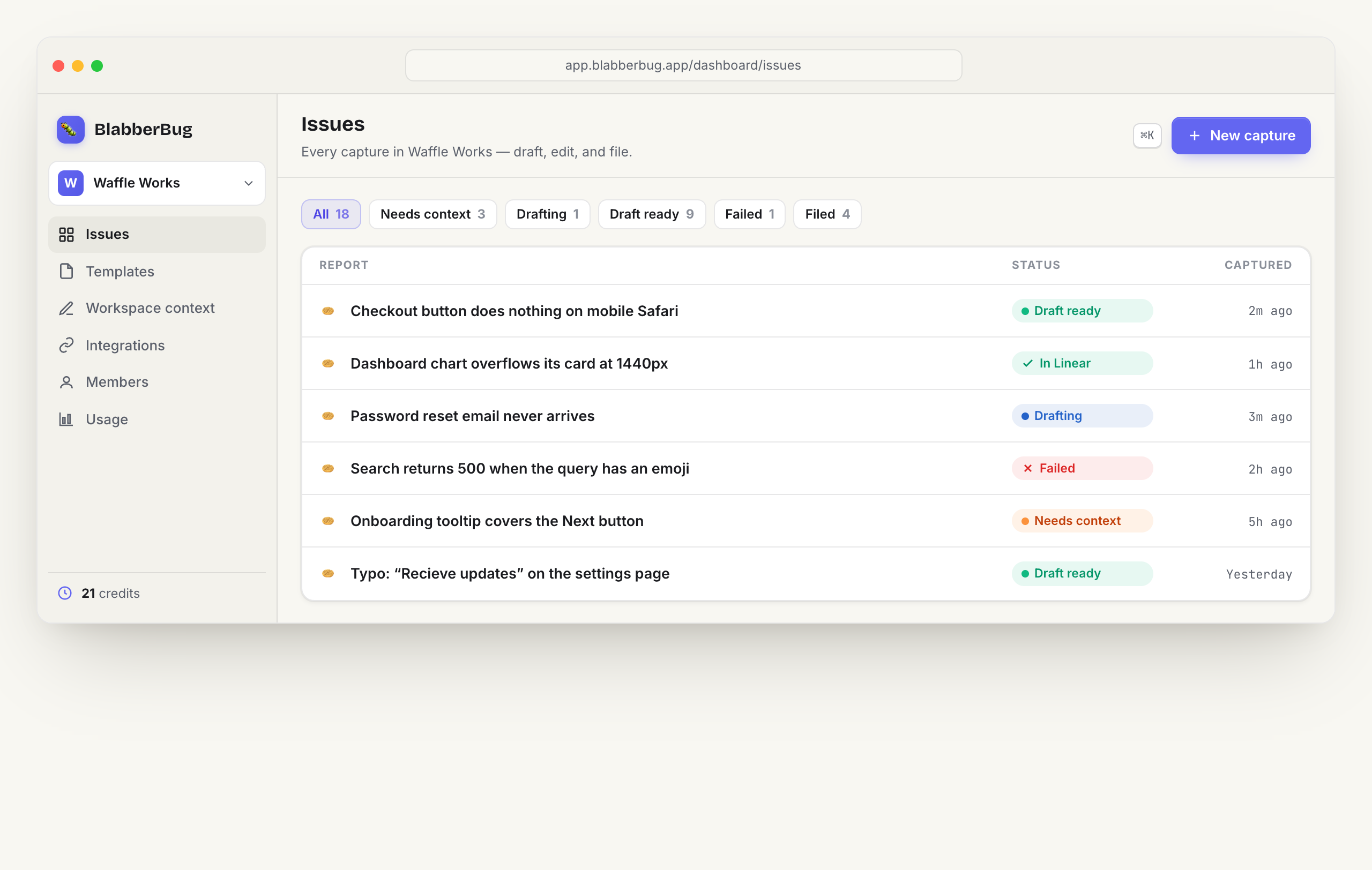Click Draft ready badge on Typo row
The width and height of the screenshot is (1372, 870).
pyautogui.click(x=1083, y=573)
